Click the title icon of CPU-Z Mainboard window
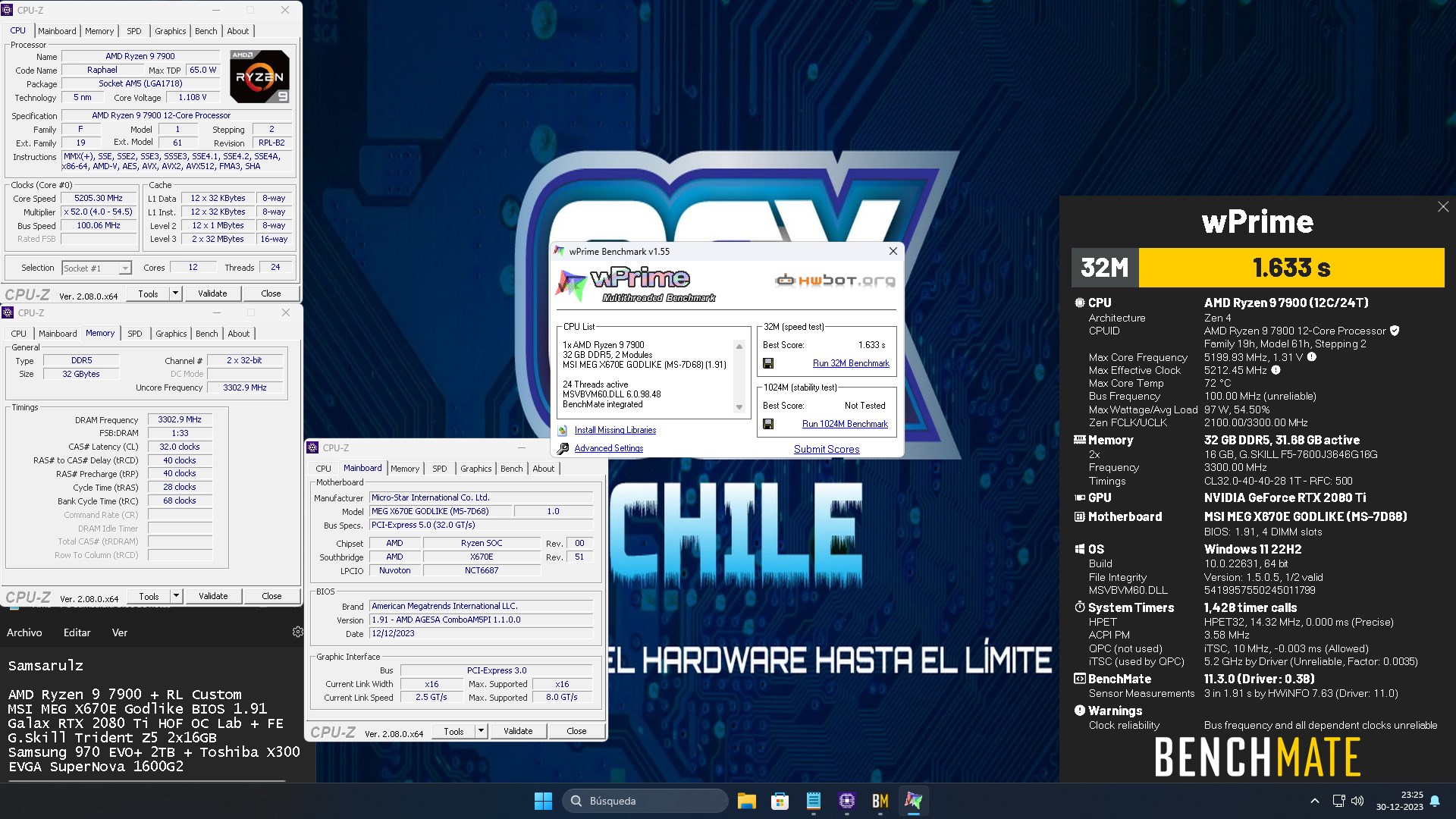 [x=313, y=447]
